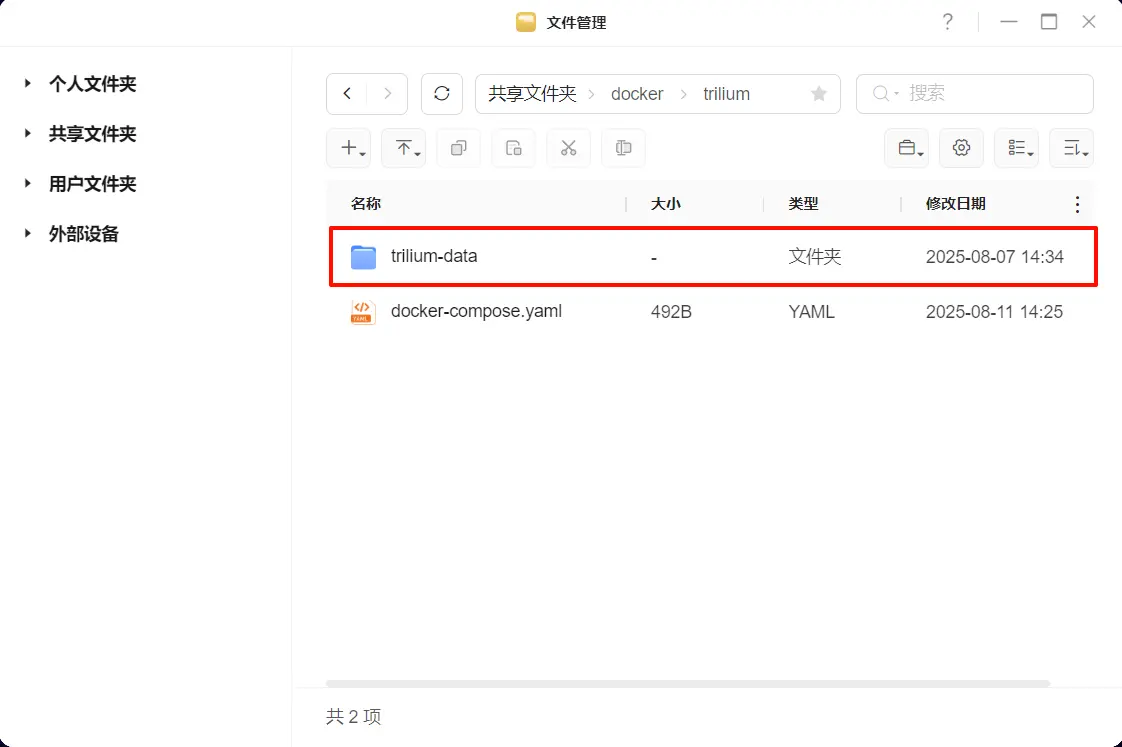1122x747 pixels.
Task: Open the help question mark icon
Action: [x=947, y=22]
